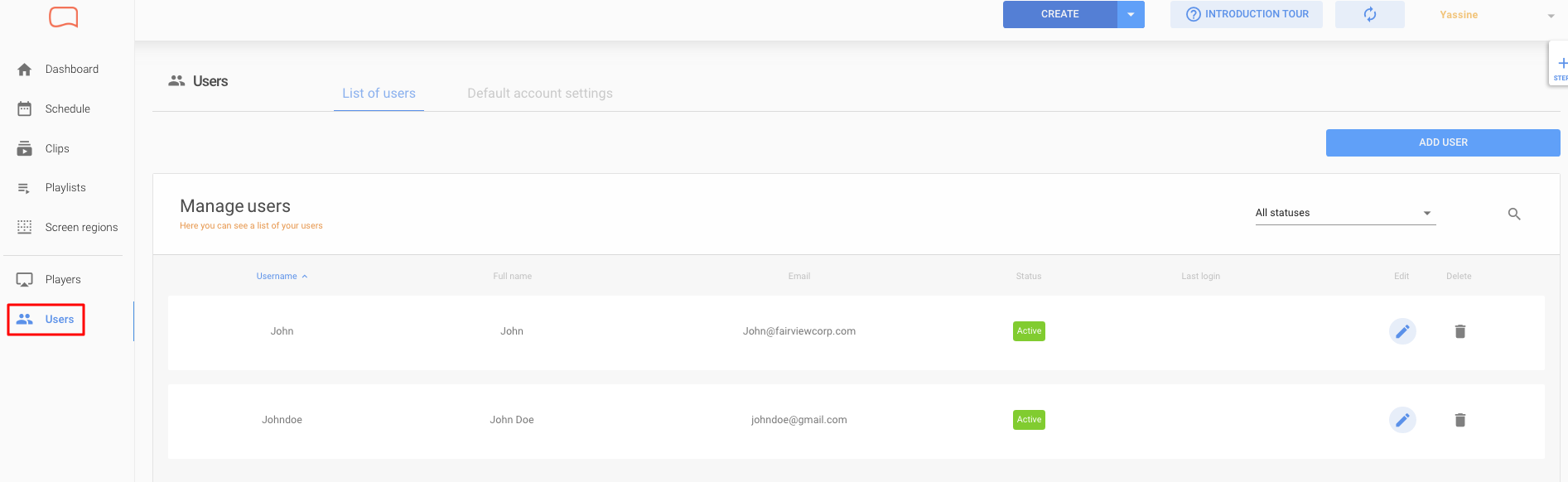Open the Players section
This screenshot has width=1568, height=482.
[63, 279]
